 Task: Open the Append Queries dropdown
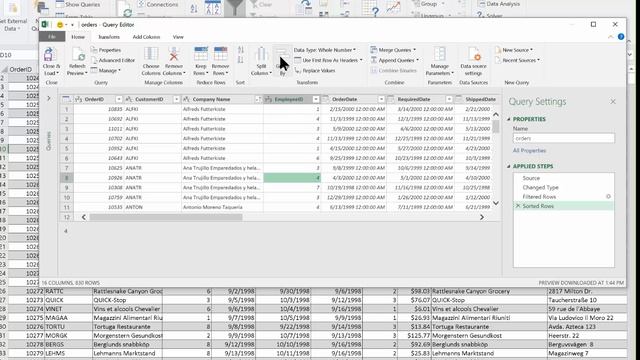[394, 60]
